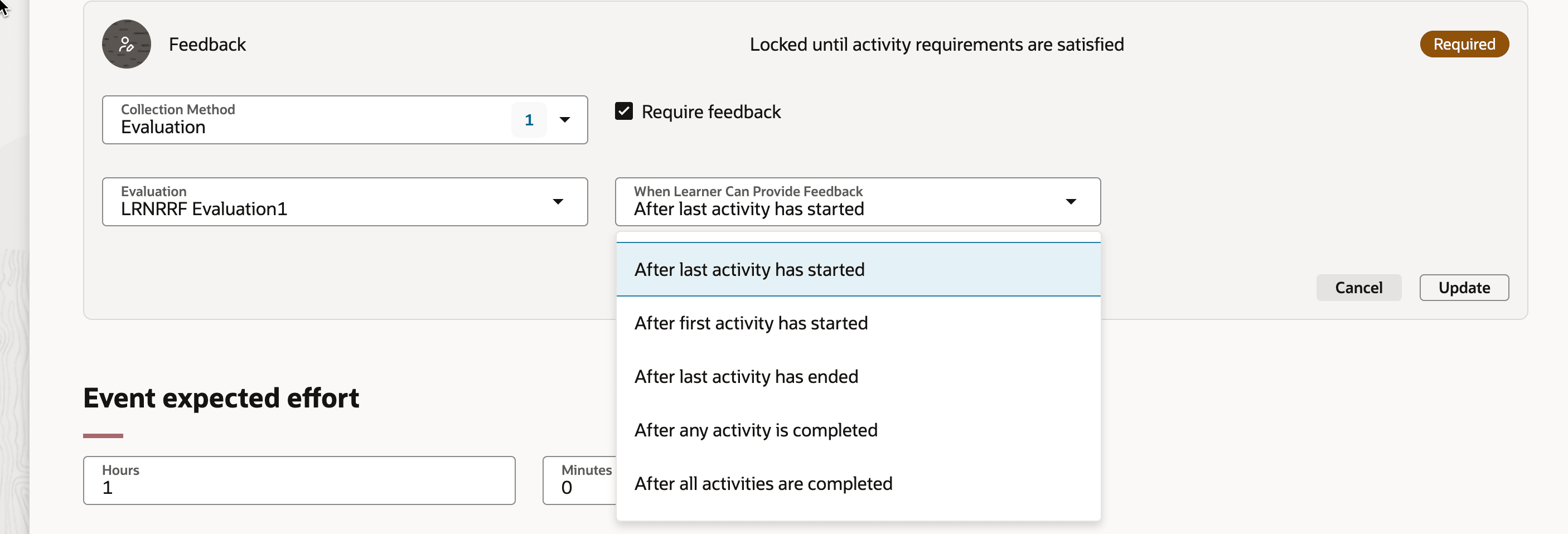This screenshot has width=1568, height=534.
Task: Open the When Learner Can Provide Feedback dropdown
Action: coord(1071,201)
